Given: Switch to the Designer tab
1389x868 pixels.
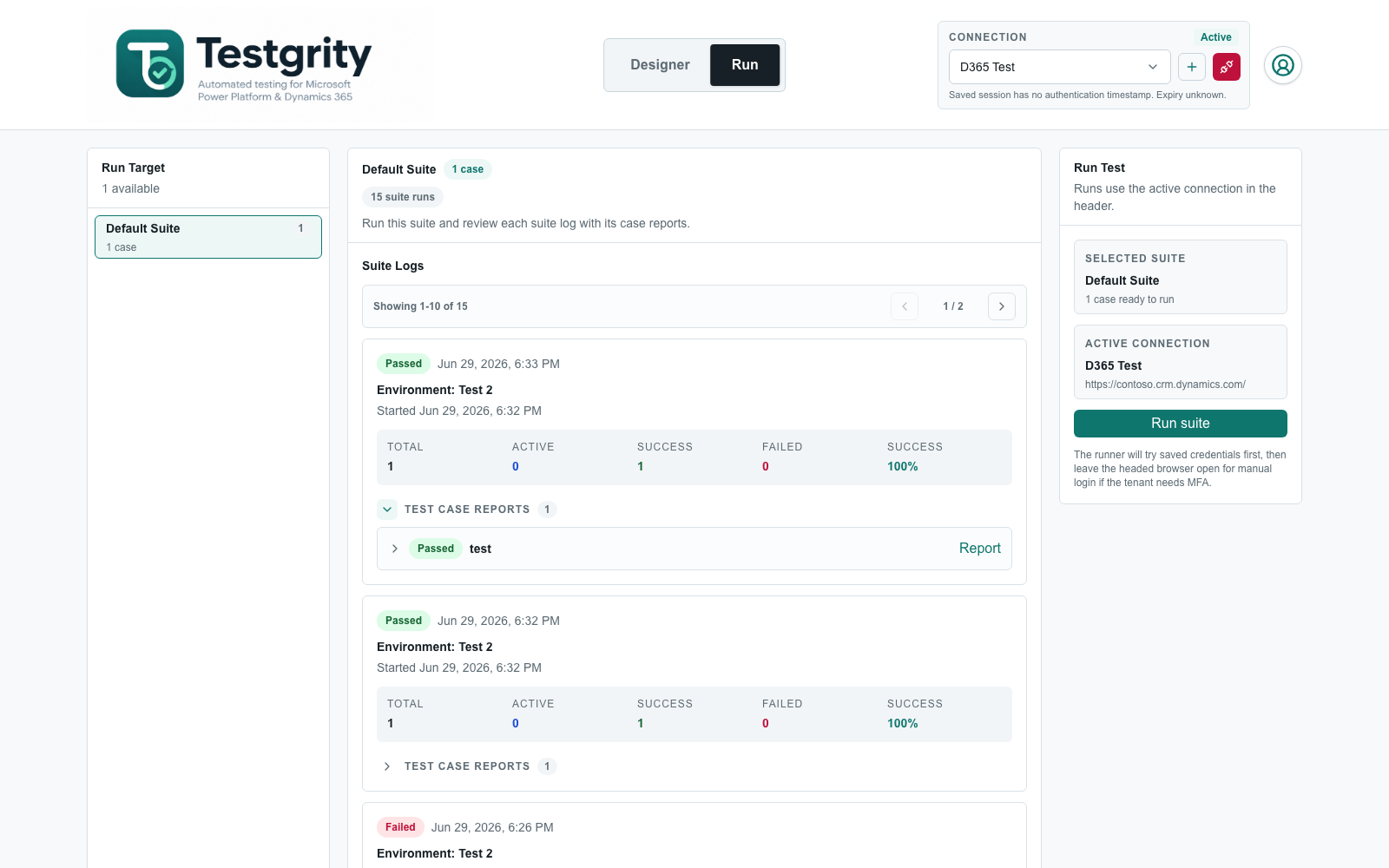Looking at the screenshot, I should [x=660, y=65].
